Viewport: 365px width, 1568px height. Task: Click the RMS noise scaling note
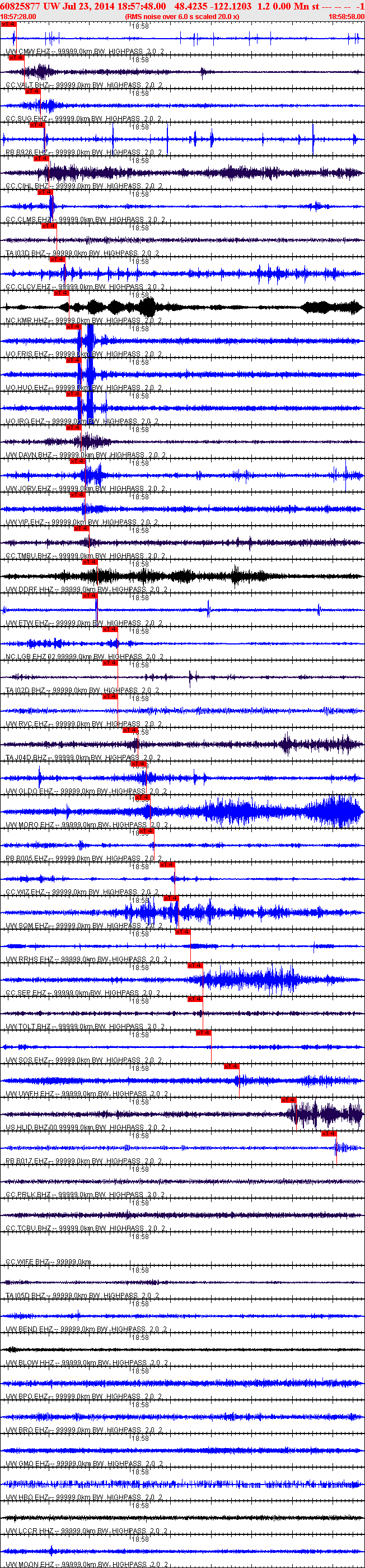[182, 16]
